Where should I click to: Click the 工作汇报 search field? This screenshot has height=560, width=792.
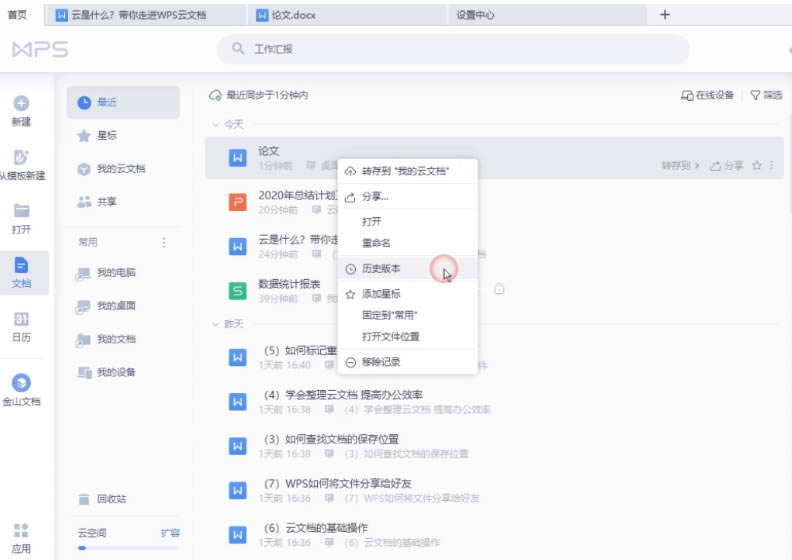(x=453, y=49)
